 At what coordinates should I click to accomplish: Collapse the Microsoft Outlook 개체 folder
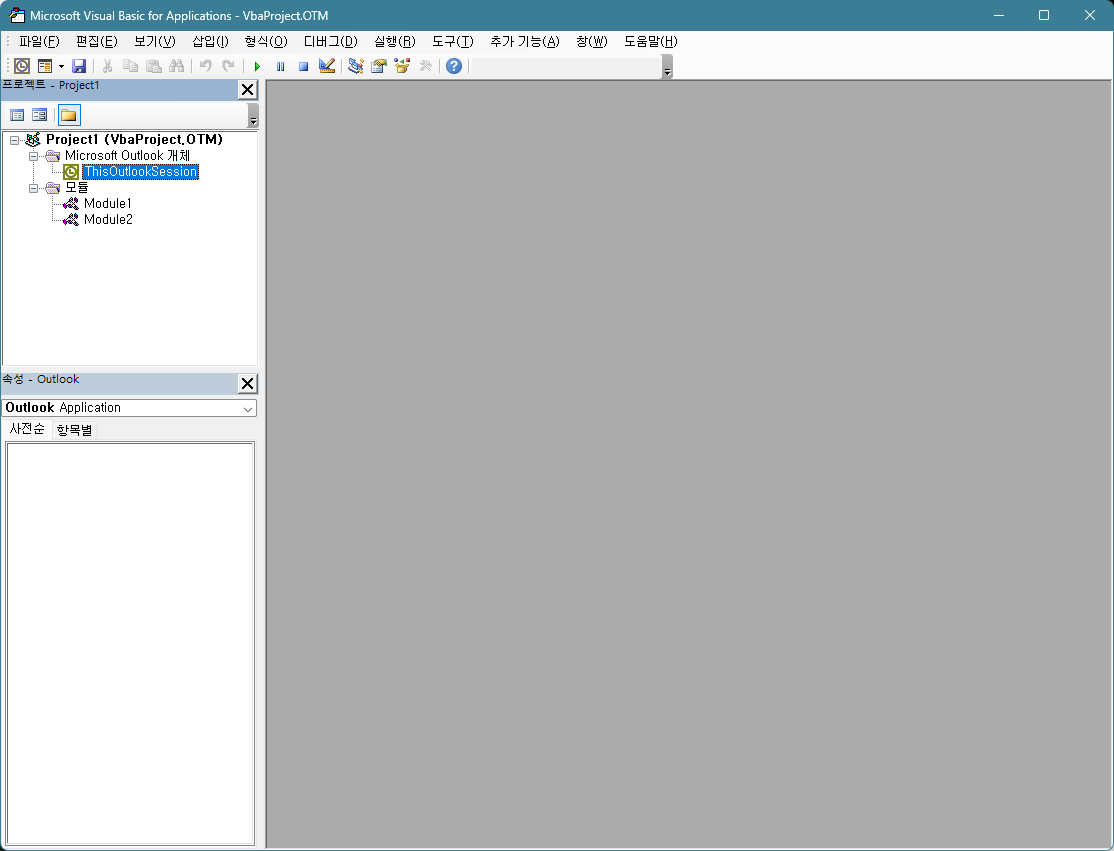click(33, 156)
